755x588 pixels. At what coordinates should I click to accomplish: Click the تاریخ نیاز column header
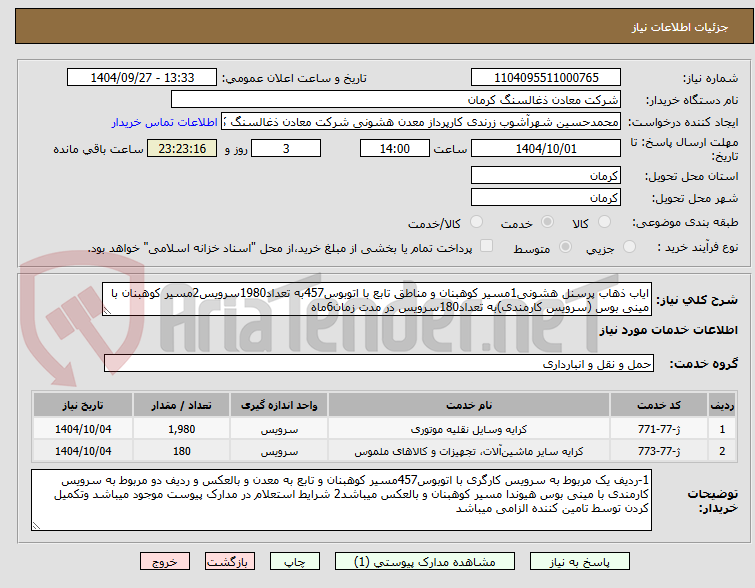pos(83,405)
